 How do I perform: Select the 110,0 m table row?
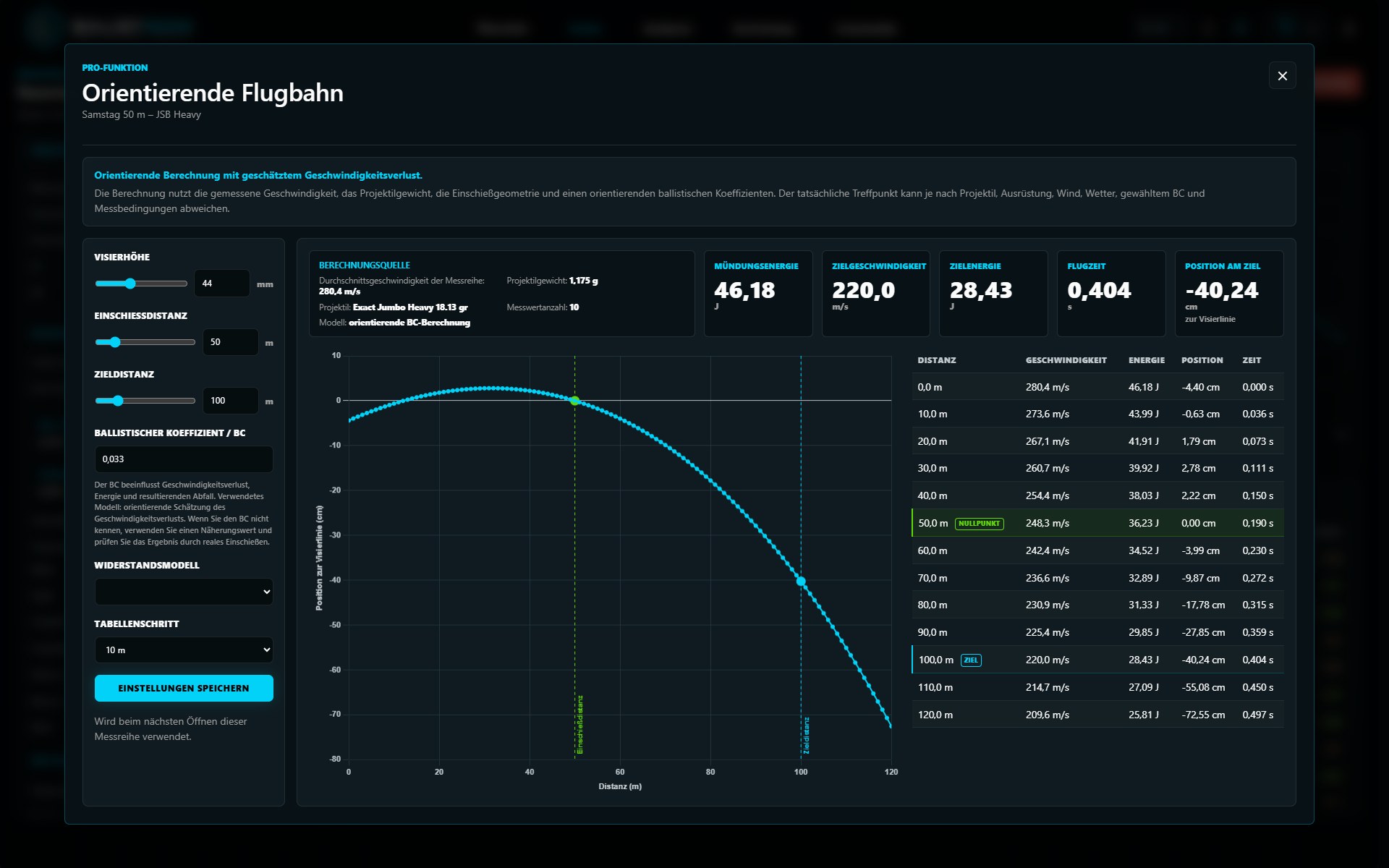point(1097,688)
